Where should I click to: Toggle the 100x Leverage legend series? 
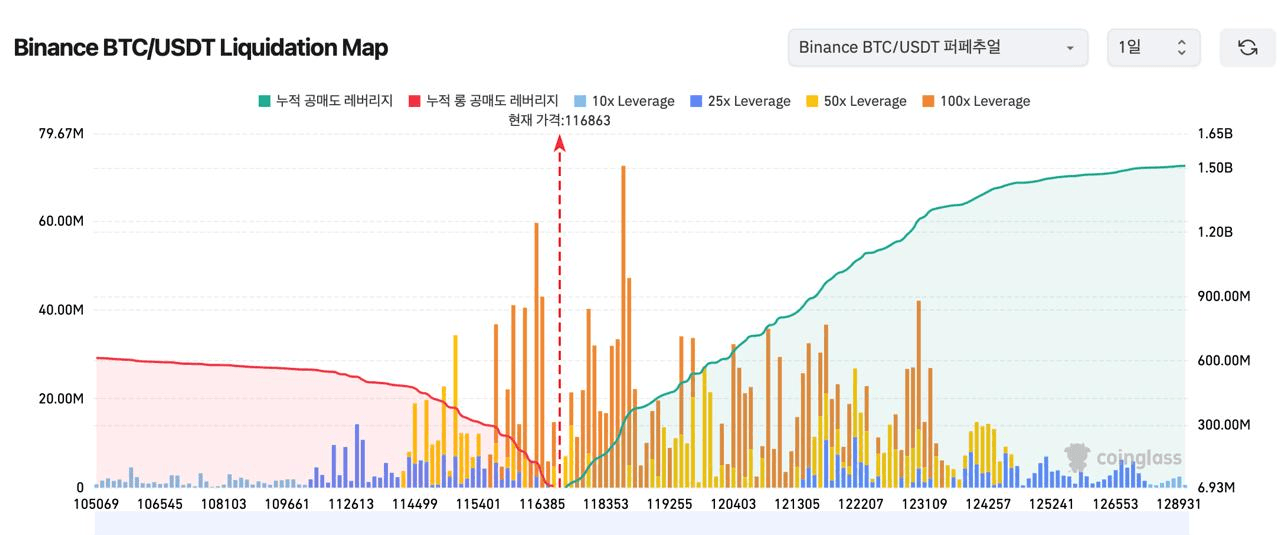[976, 101]
